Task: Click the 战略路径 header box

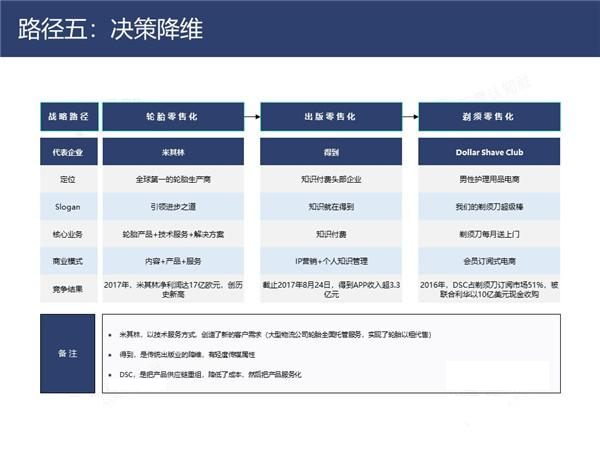Action: (67, 117)
